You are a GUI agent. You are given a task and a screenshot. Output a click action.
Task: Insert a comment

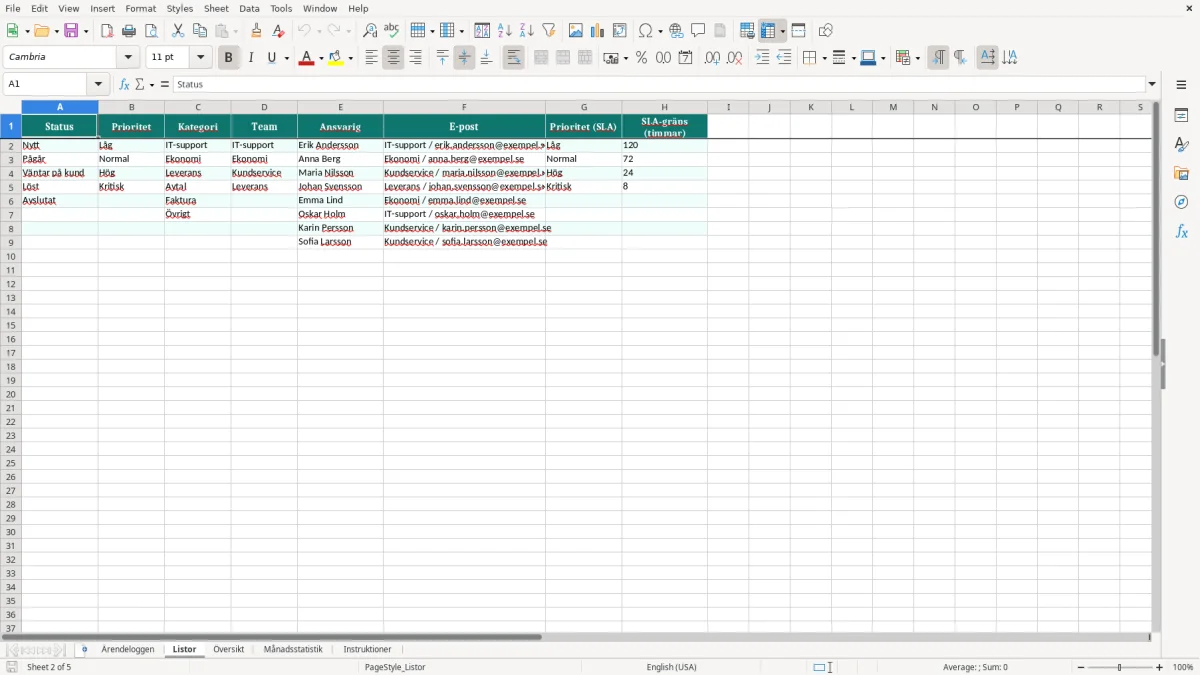698,31
